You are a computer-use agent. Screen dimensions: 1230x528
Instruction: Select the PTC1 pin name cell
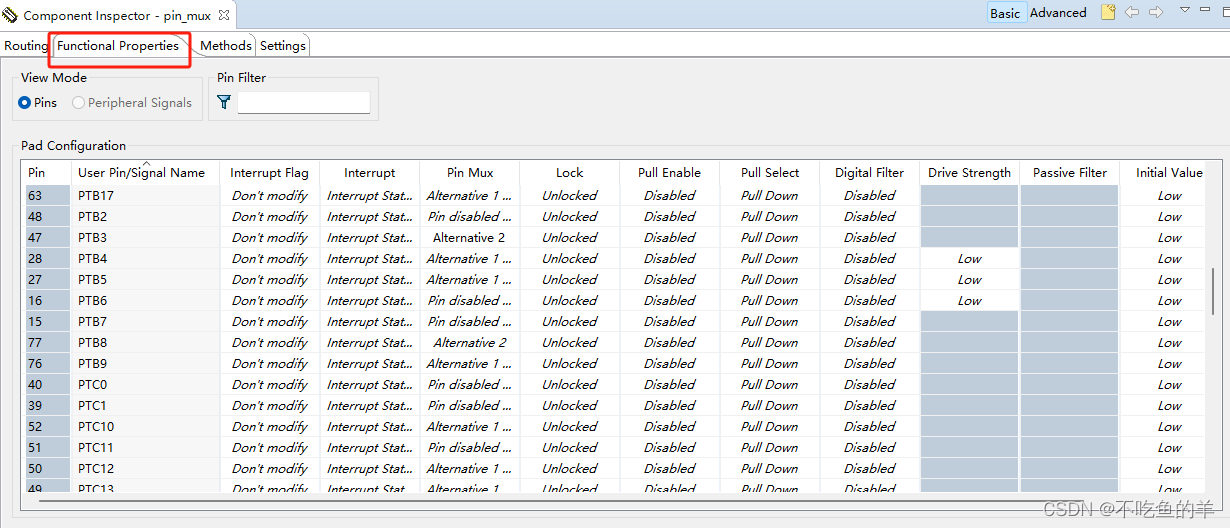145,405
